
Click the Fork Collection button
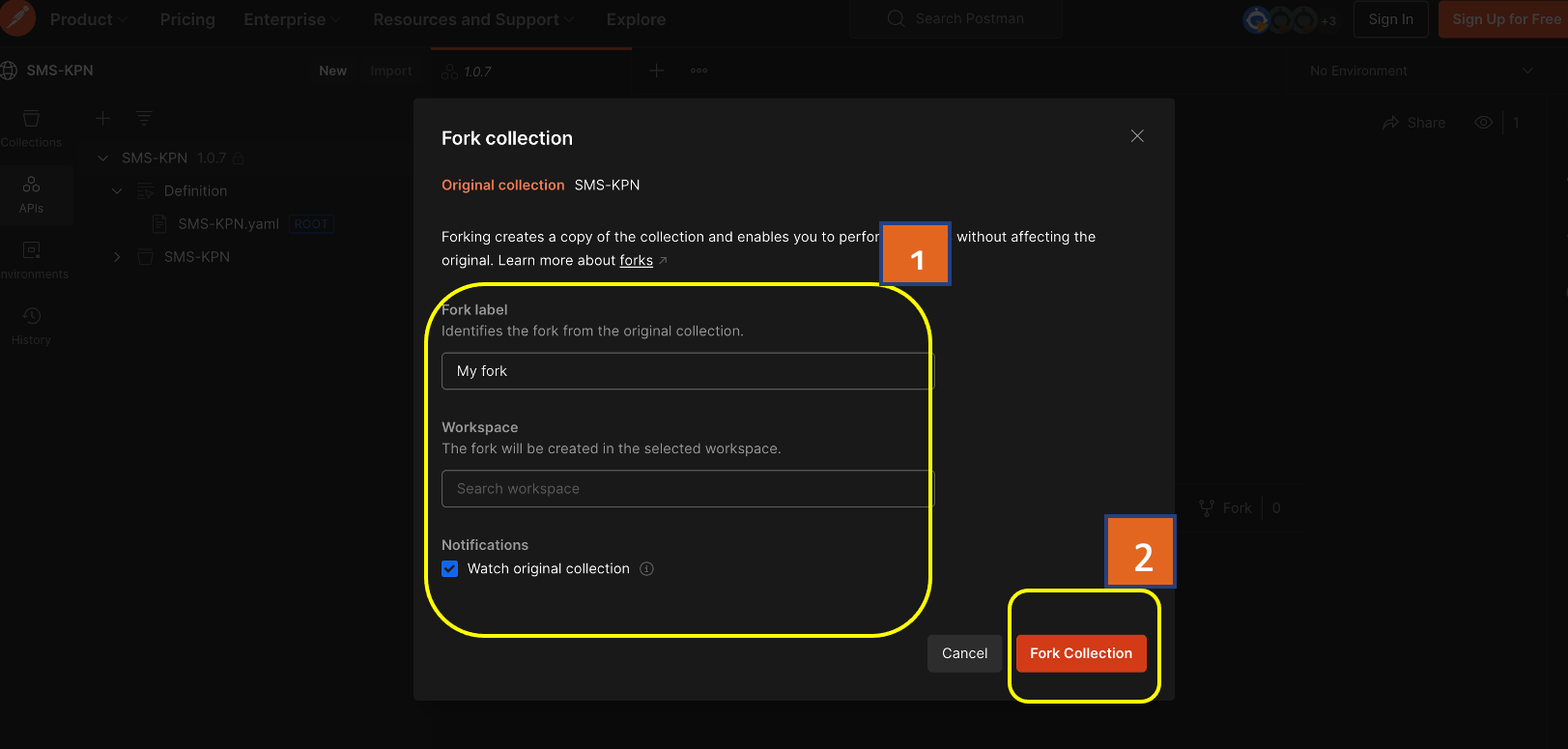(x=1081, y=653)
